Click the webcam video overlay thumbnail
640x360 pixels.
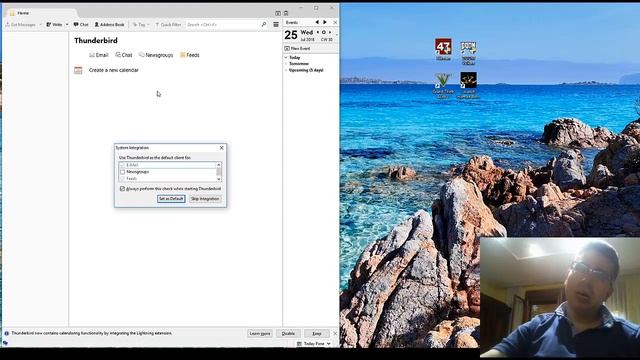(560, 297)
